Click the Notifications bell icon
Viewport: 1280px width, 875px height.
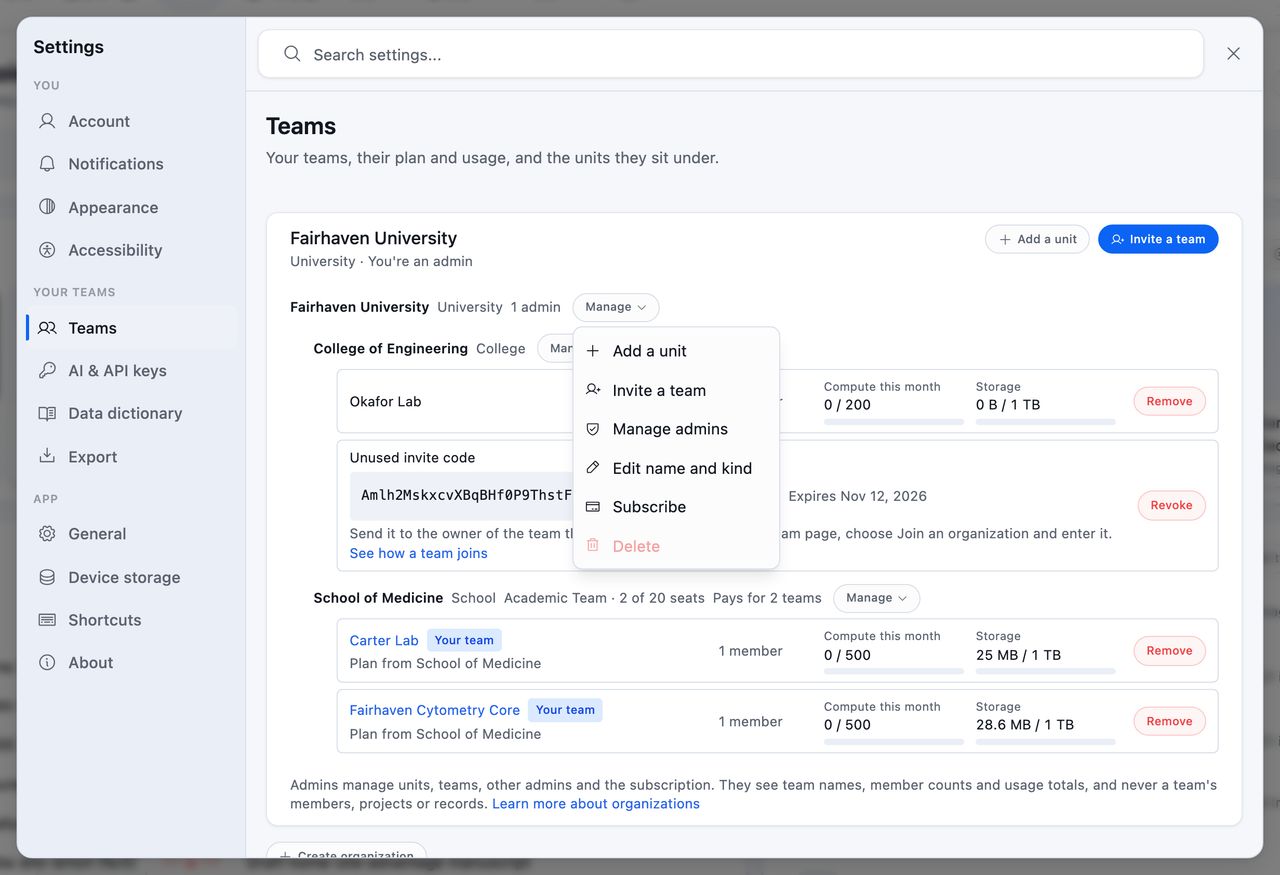coord(47,163)
